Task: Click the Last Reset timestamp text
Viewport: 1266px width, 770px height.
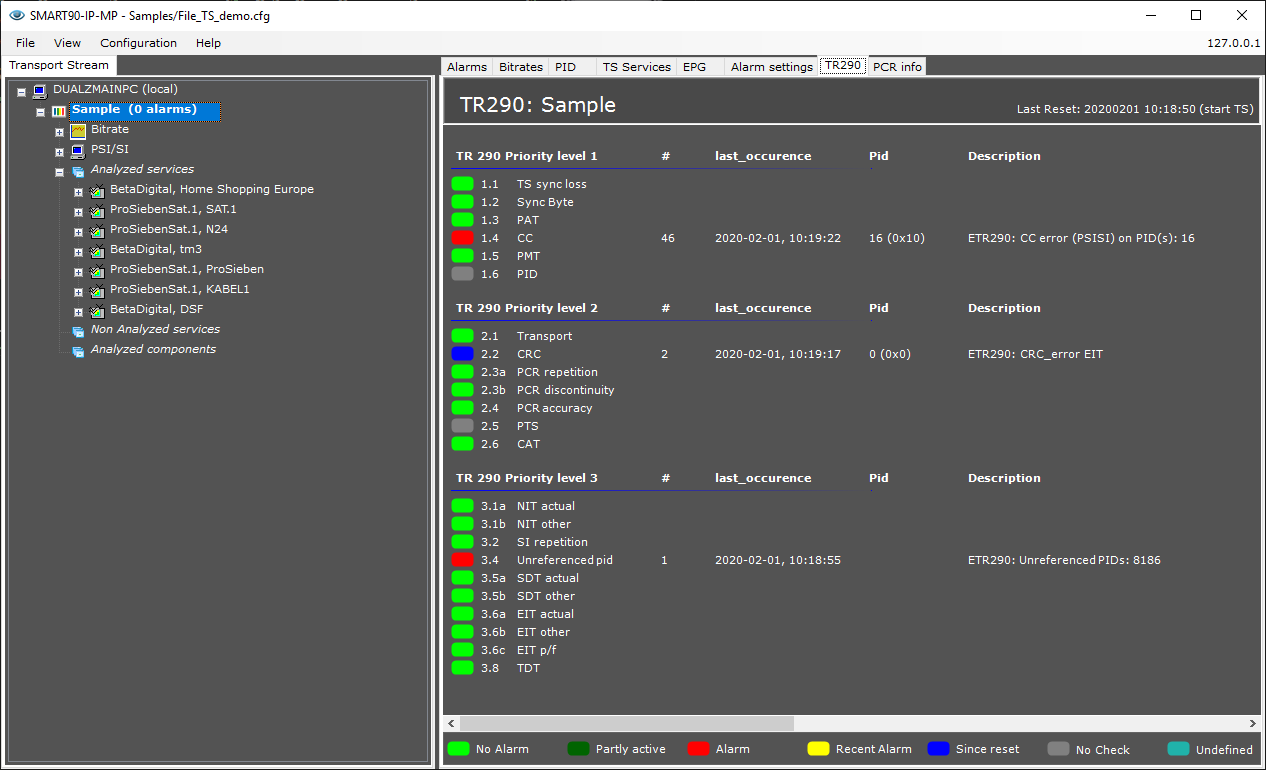Action: point(1134,109)
